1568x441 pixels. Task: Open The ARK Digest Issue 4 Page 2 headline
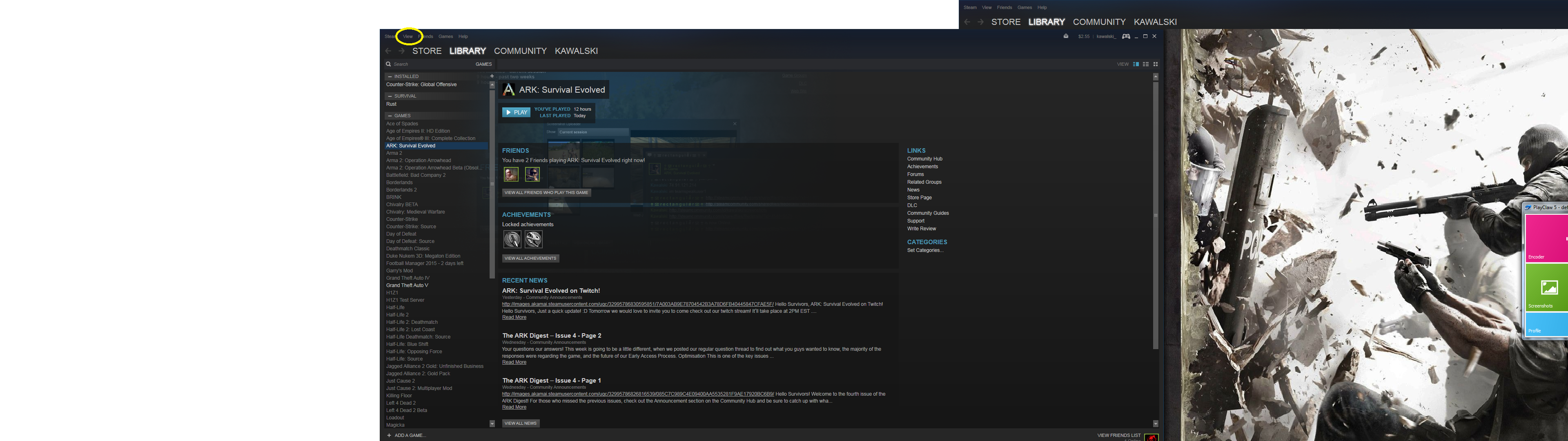point(552,336)
